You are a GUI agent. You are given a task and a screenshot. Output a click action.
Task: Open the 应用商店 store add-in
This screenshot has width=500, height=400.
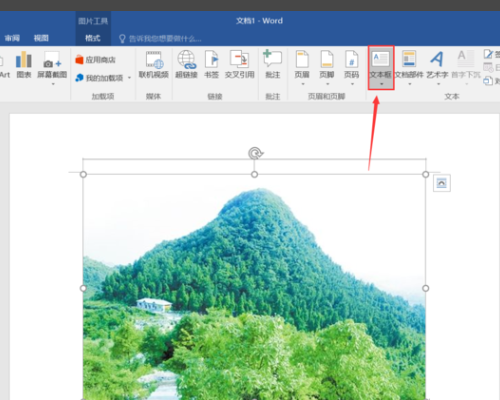click(95, 60)
